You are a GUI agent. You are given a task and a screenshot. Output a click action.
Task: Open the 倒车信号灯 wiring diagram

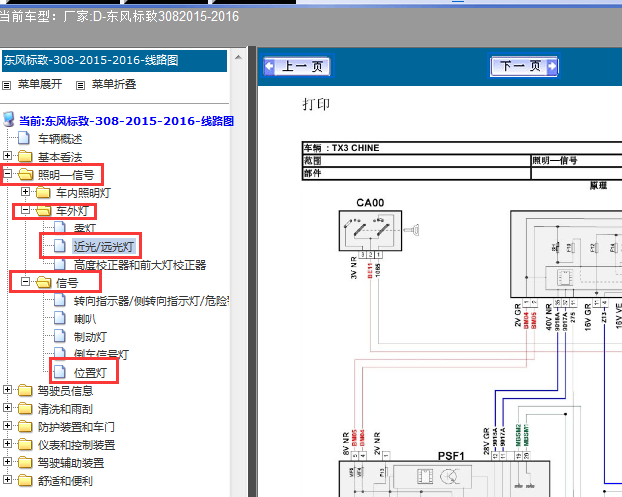click(x=101, y=354)
